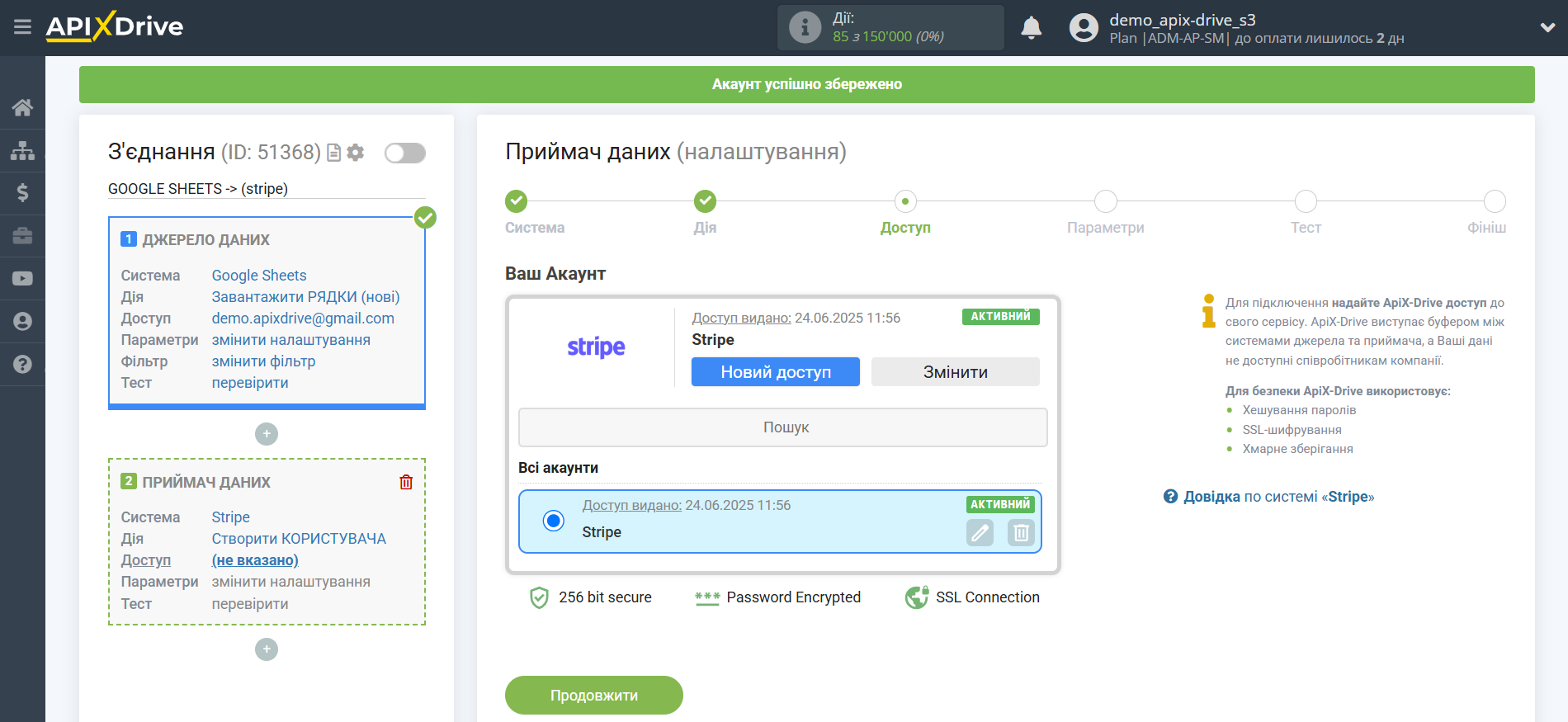
Task: Click the SSL Connection globe icon
Action: 917,597
